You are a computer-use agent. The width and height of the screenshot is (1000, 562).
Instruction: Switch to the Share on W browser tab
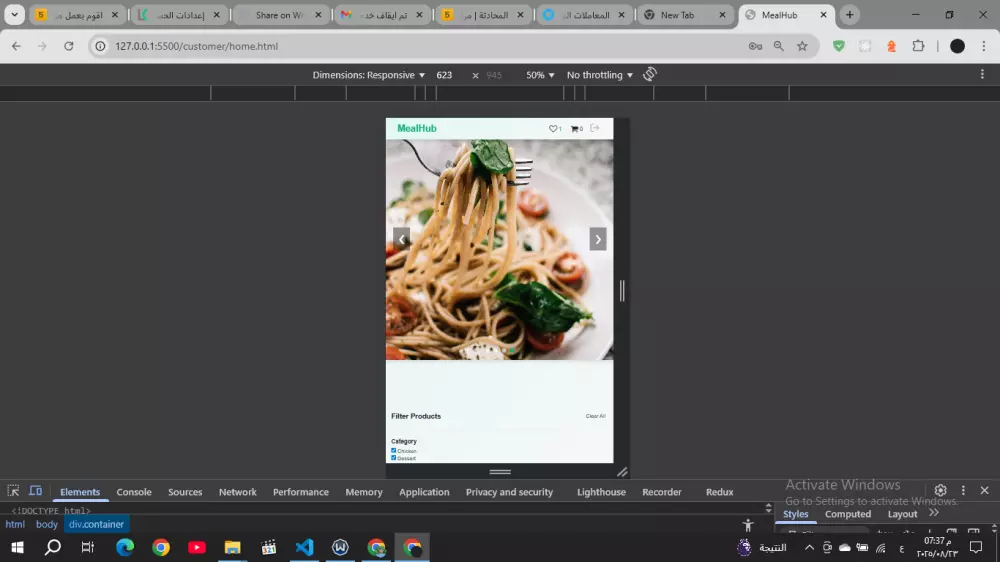pos(281,15)
